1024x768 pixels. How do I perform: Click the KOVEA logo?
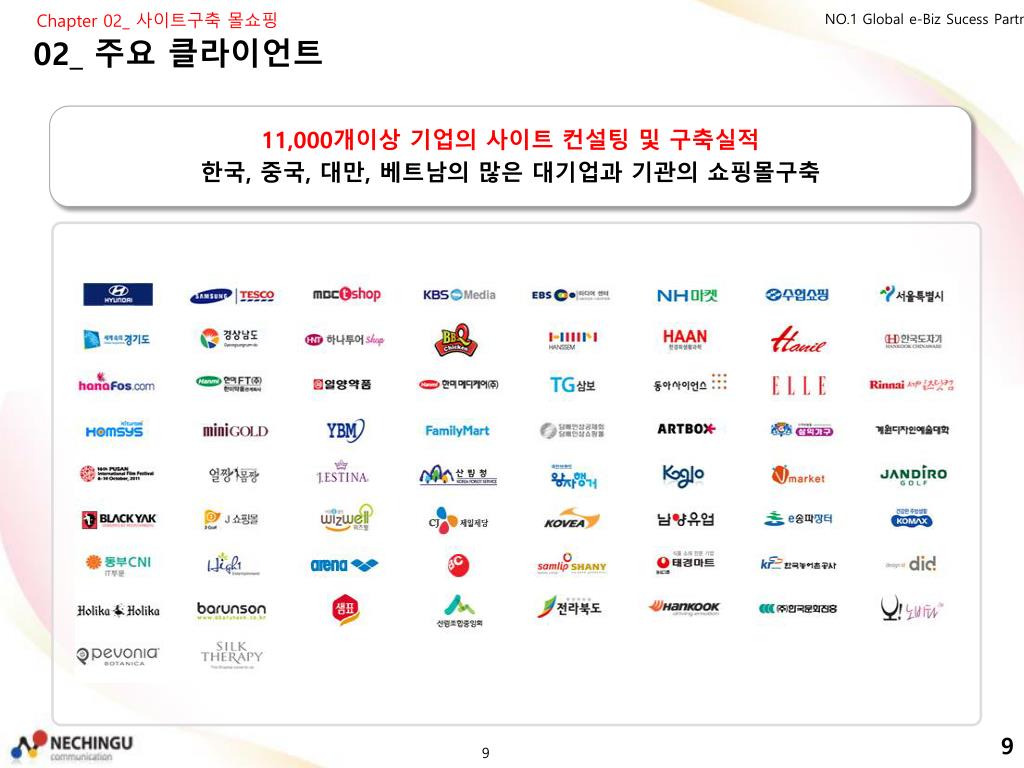(571, 519)
